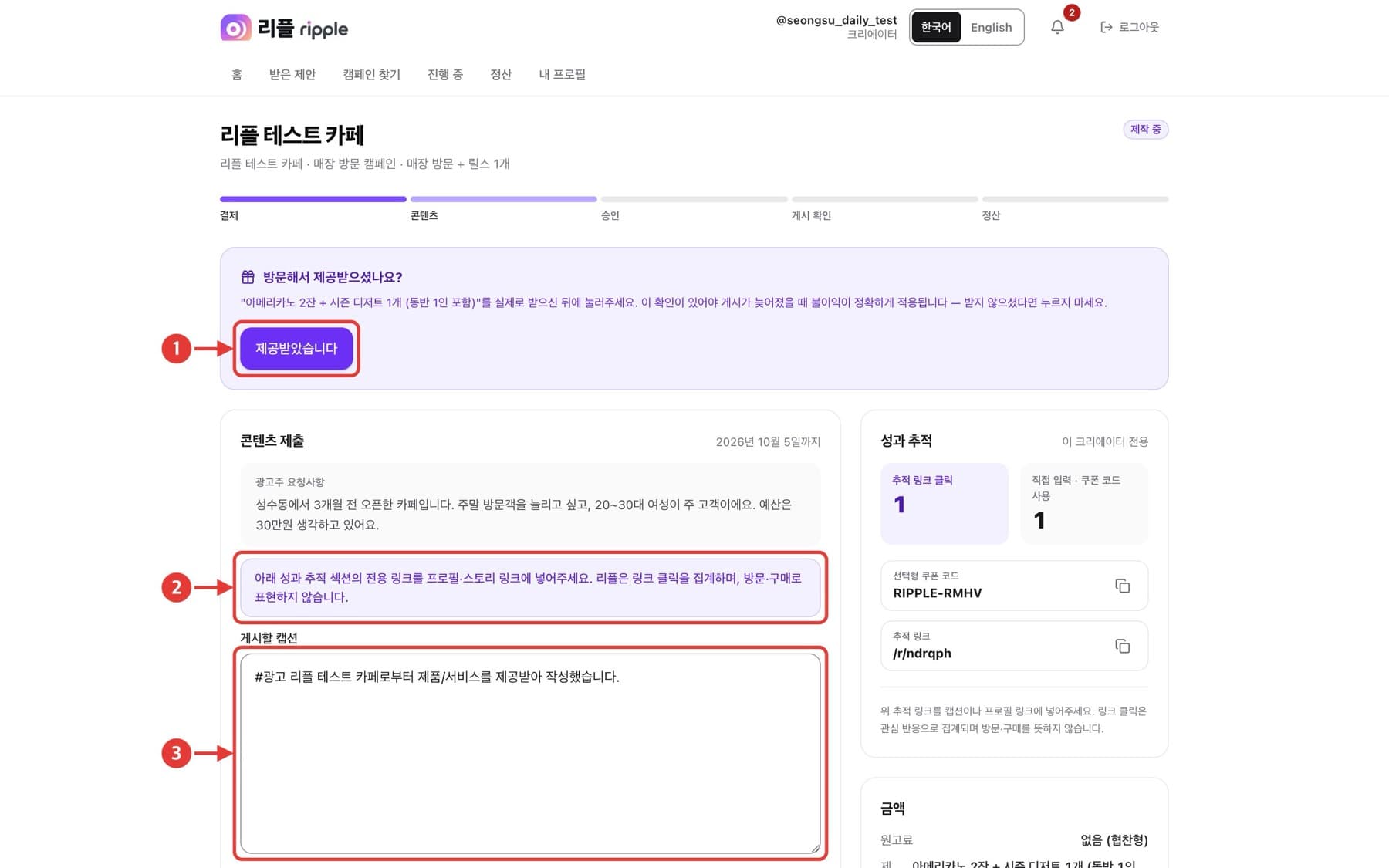This screenshot has width=1389, height=868.
Task: Click the @seongsu_daily_test username
Action: pos(836,20)
